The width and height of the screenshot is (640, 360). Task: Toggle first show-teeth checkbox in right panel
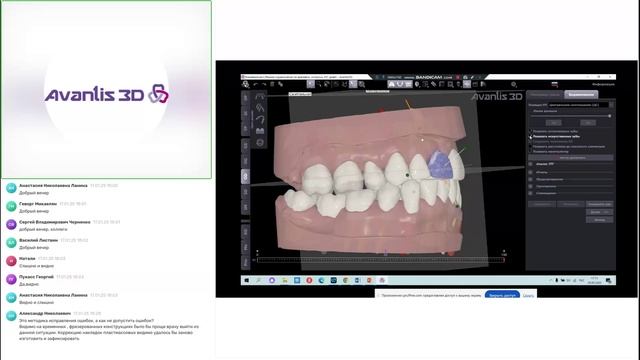531,131
